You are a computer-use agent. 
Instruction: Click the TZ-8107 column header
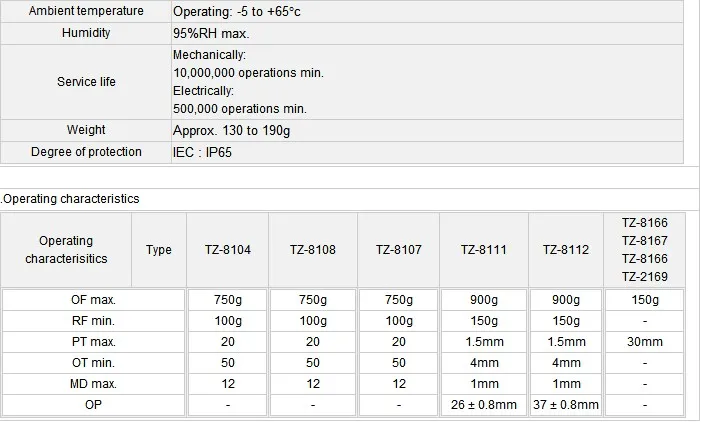coord(398,250)
